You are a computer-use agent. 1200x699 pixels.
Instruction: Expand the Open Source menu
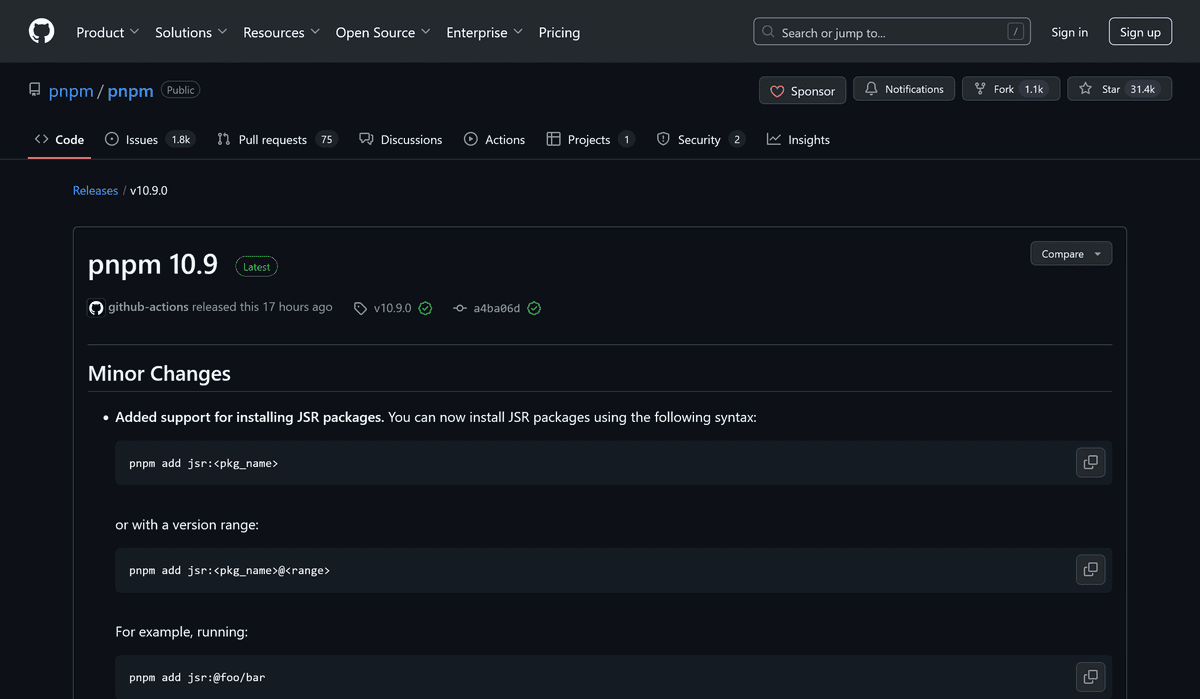383,32
